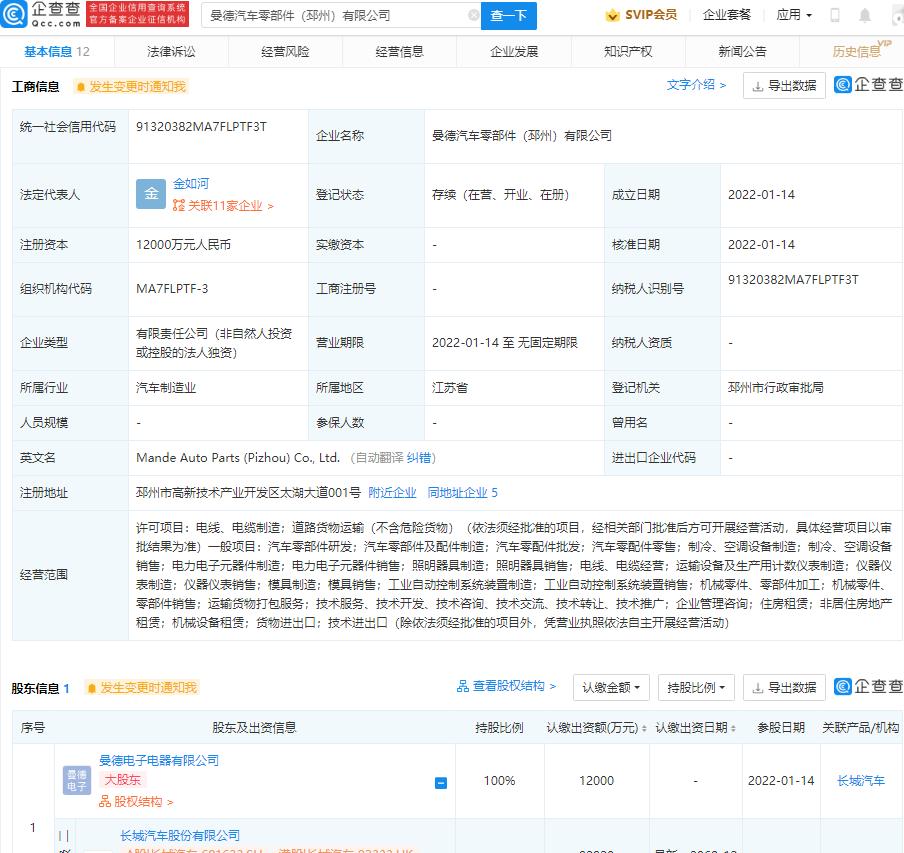
Task: Open the 同地址企业 5 link
Action: pyautogui.click(x=462, y=493)
